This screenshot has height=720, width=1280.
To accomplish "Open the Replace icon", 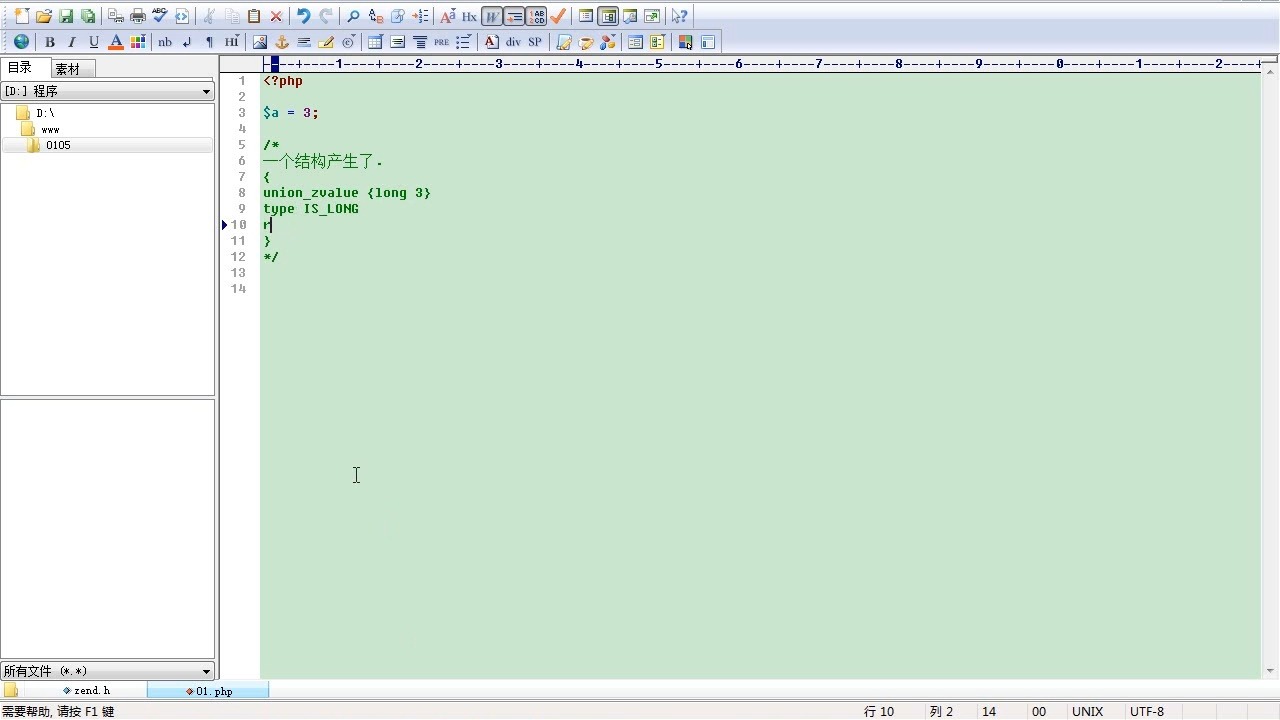I will pos(376,16).
